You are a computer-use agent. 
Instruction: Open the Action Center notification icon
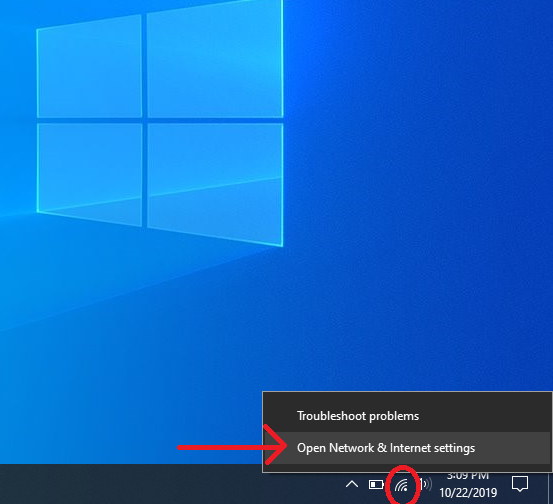pos(520,484)
